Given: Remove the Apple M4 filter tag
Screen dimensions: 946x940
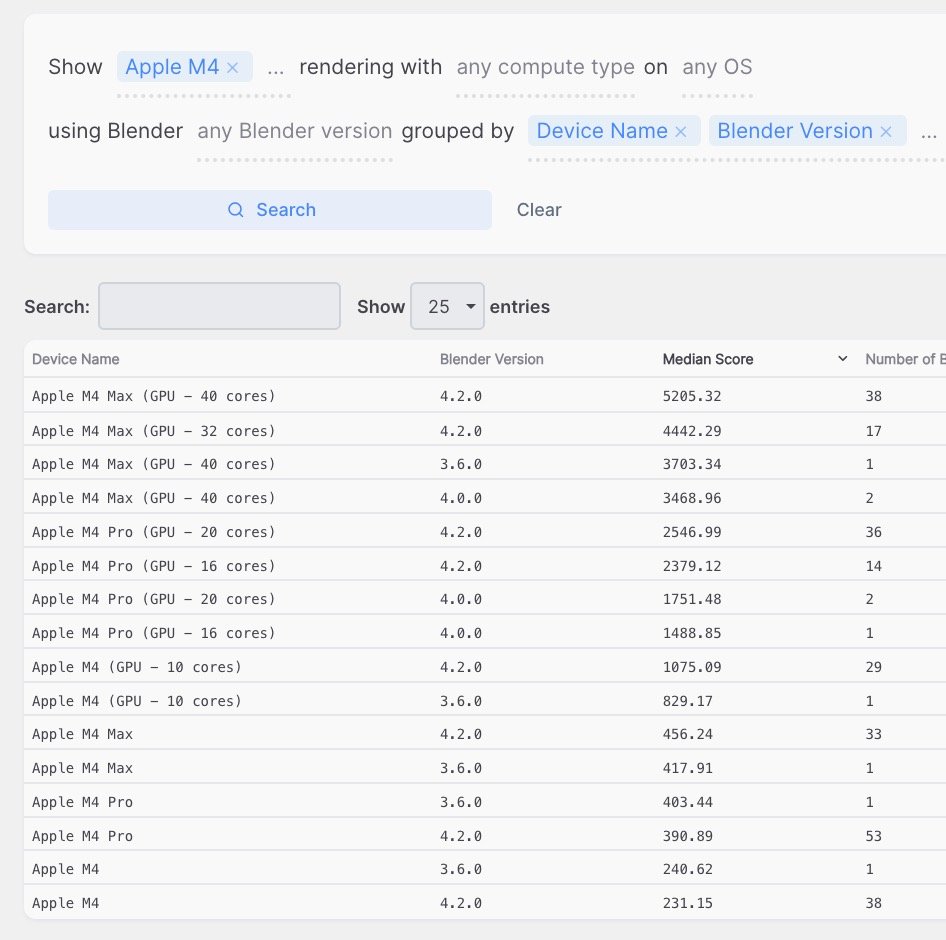Looking at the screenshot, I should click(232, 68).
